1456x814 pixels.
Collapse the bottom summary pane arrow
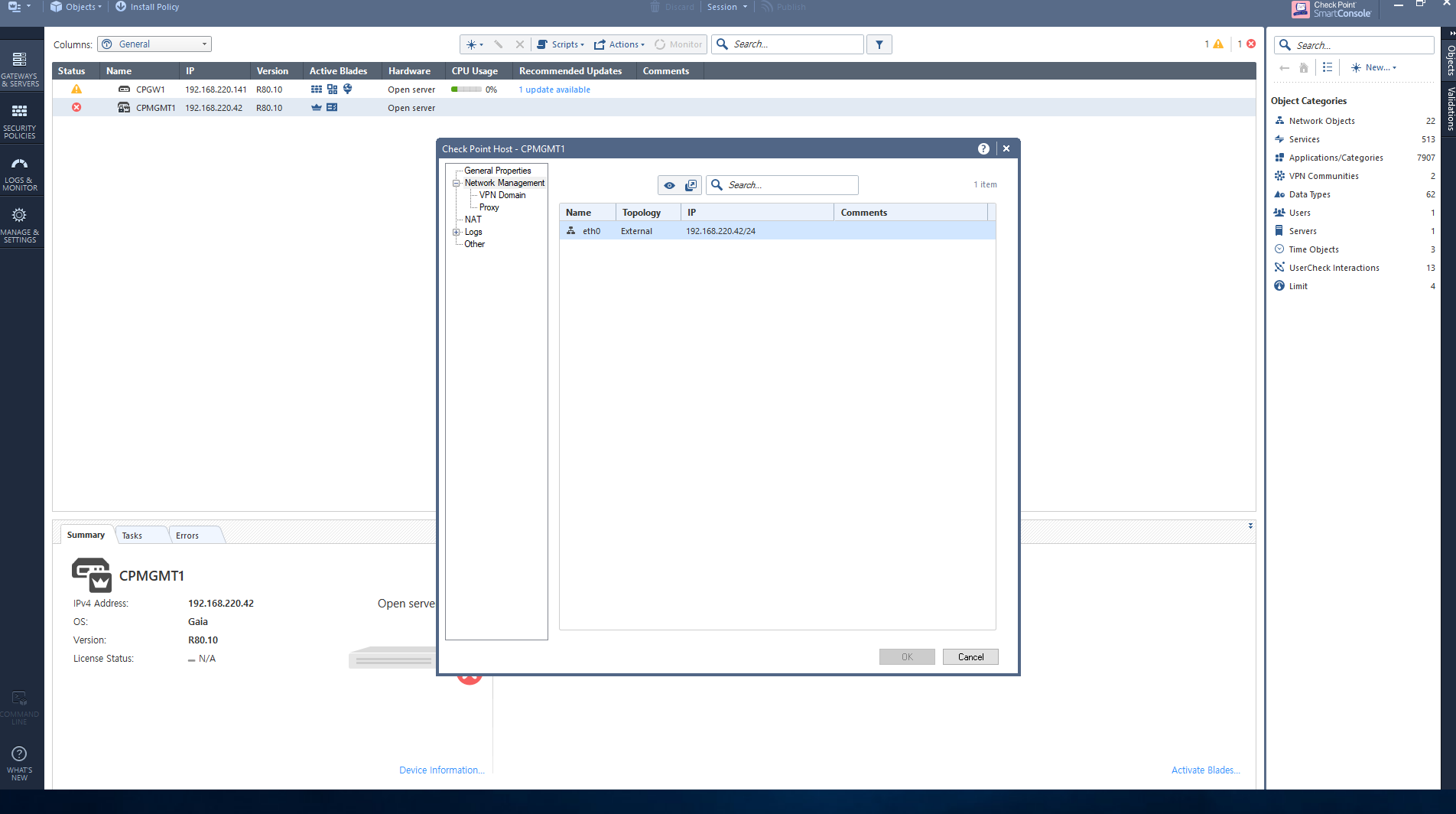(1250, 526)
